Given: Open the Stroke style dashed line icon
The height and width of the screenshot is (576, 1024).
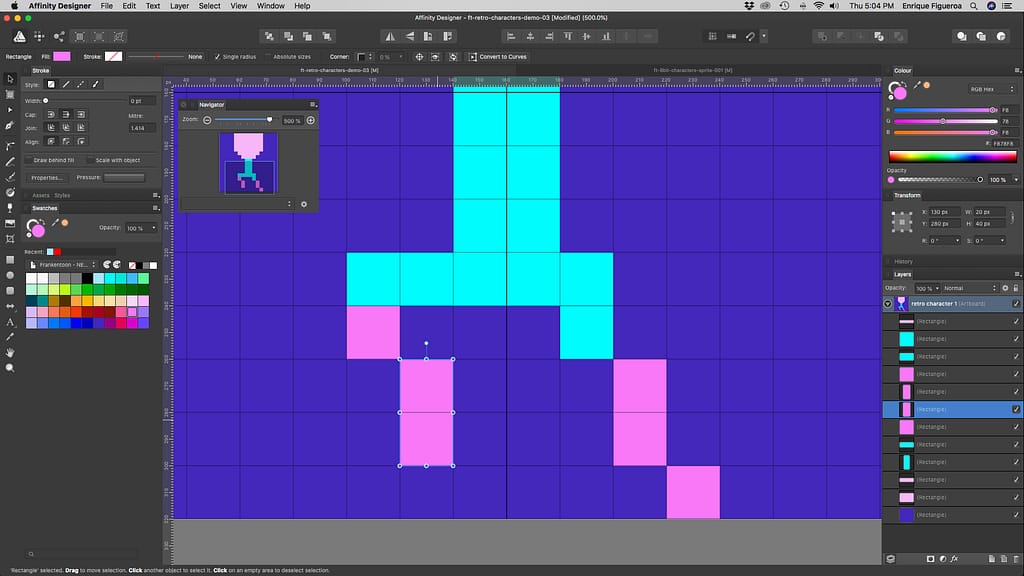Looking at the screenshot, I should point(80,84).
